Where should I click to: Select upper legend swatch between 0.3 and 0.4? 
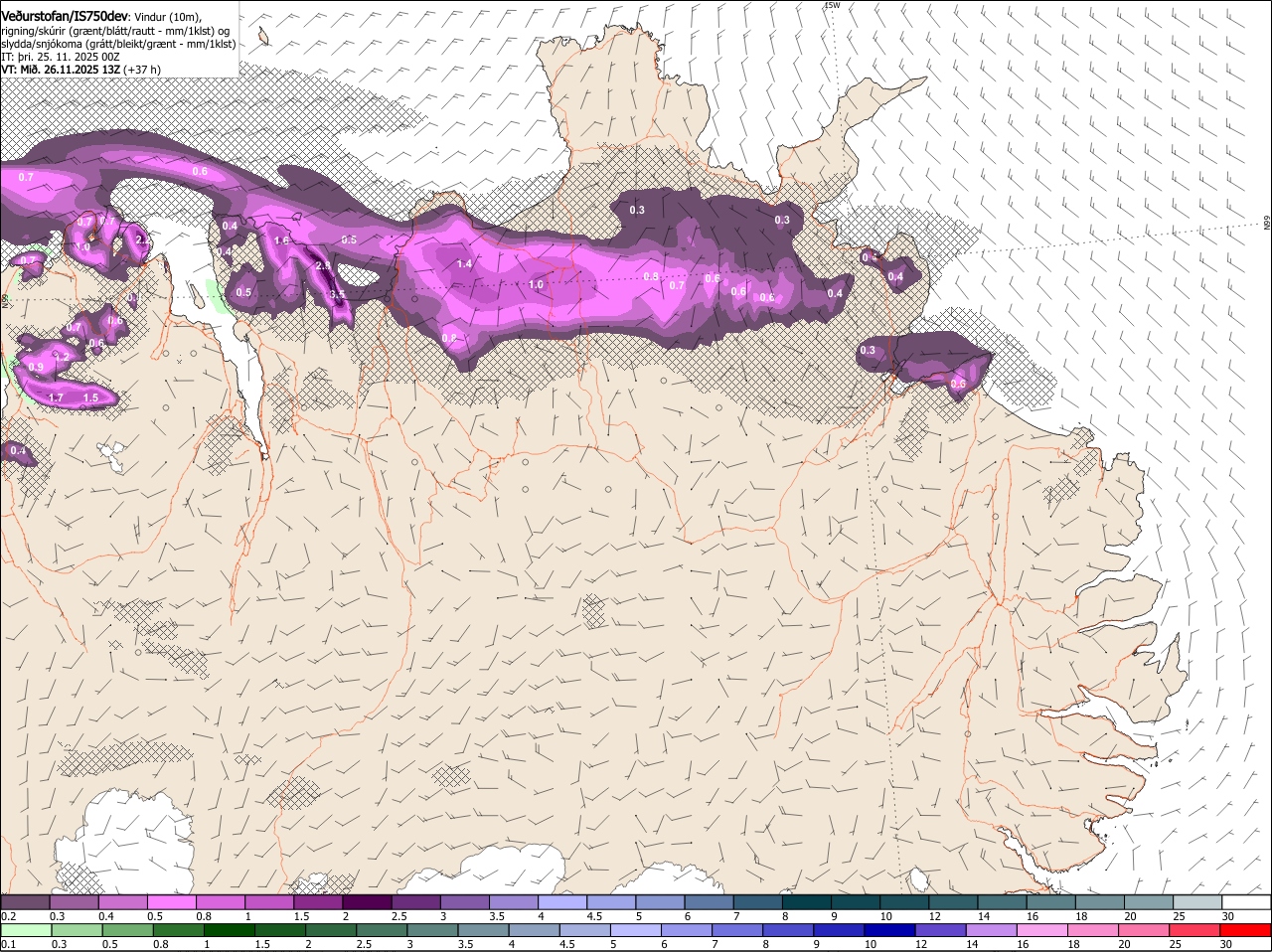[x=75, y=901]
